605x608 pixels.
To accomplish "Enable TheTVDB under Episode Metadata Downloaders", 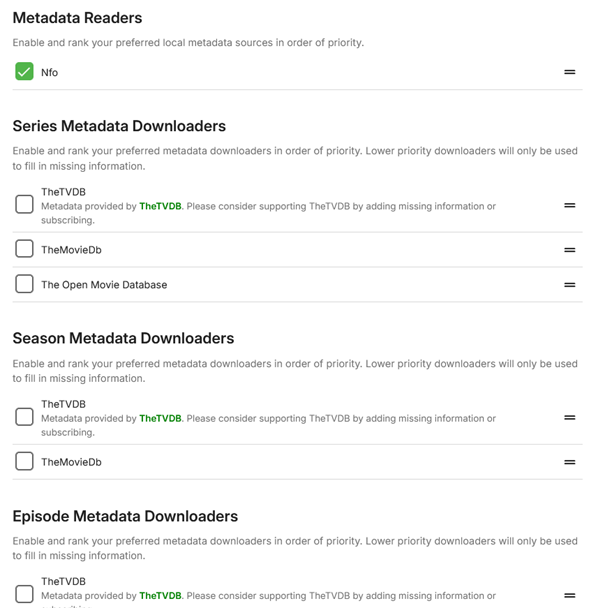I will point(24,595).
